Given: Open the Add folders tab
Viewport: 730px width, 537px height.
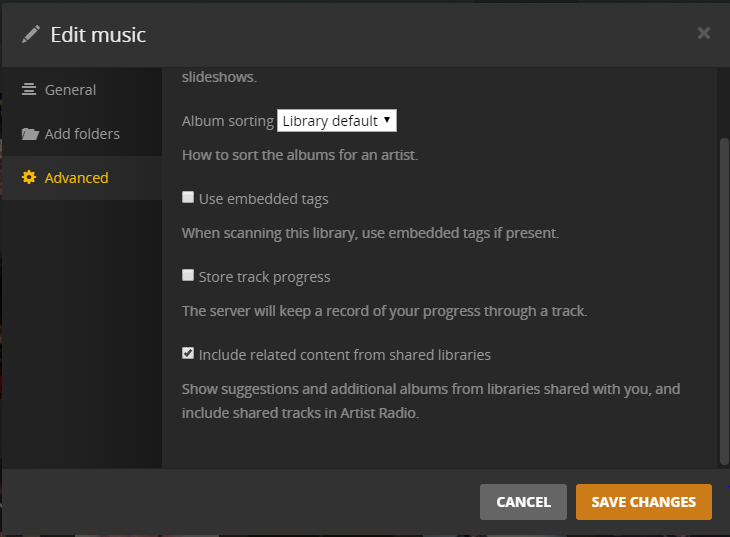Looking at the screenshot, I should 82,134.
